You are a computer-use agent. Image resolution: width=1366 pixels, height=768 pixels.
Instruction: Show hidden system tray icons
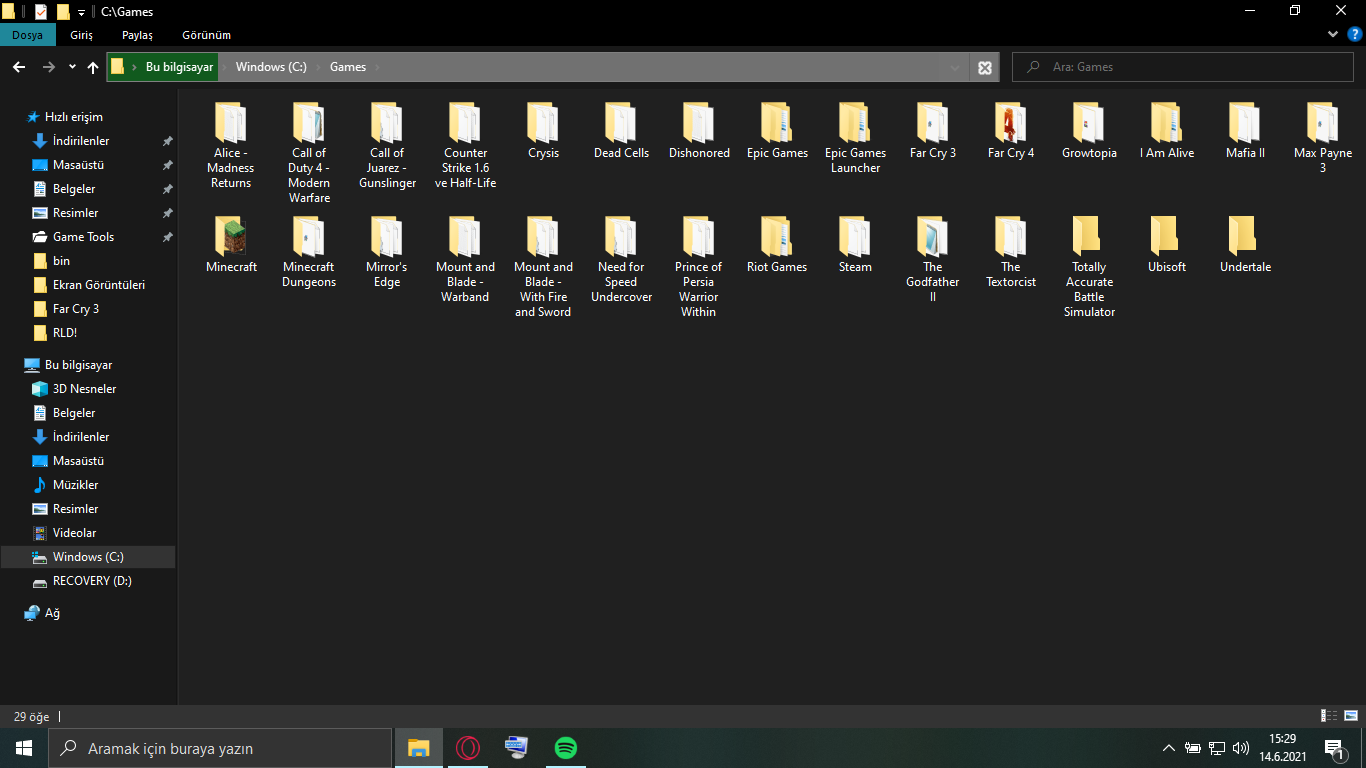coord(1168,748)
